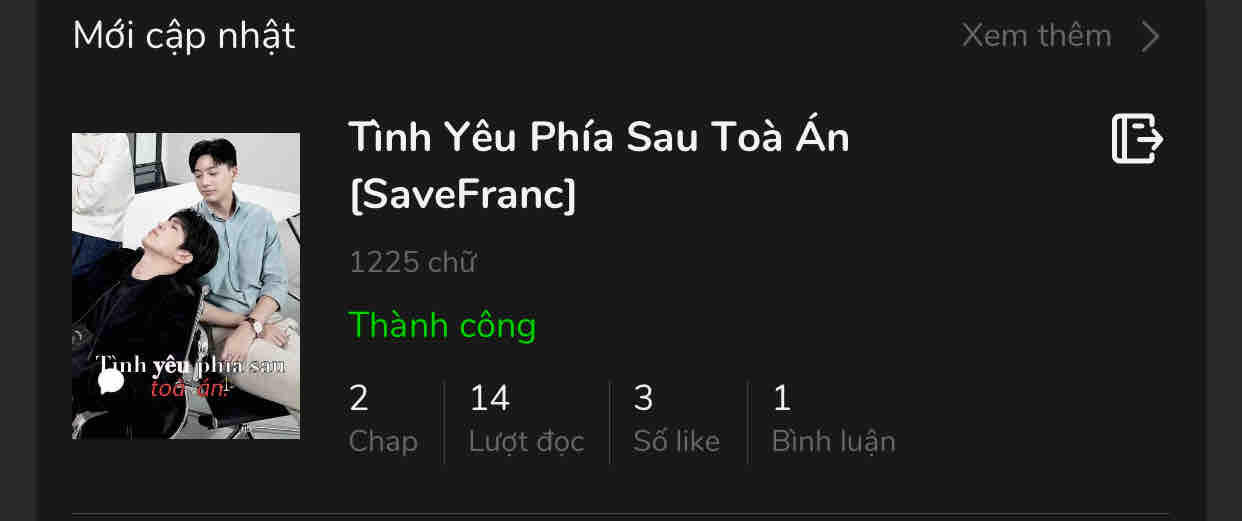Open the Bình luận label

[x=833, y=441]
